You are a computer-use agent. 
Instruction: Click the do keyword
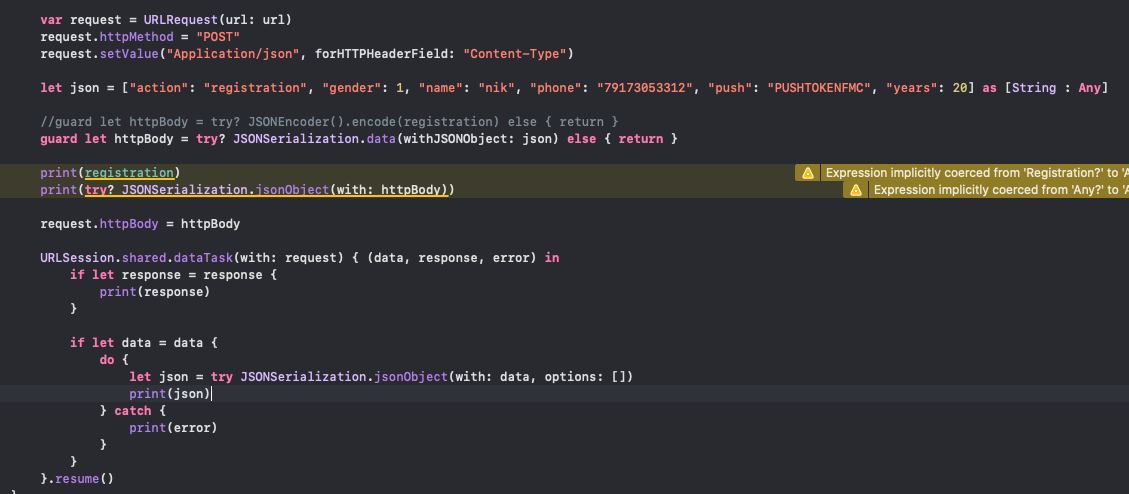tap(107, 359)
